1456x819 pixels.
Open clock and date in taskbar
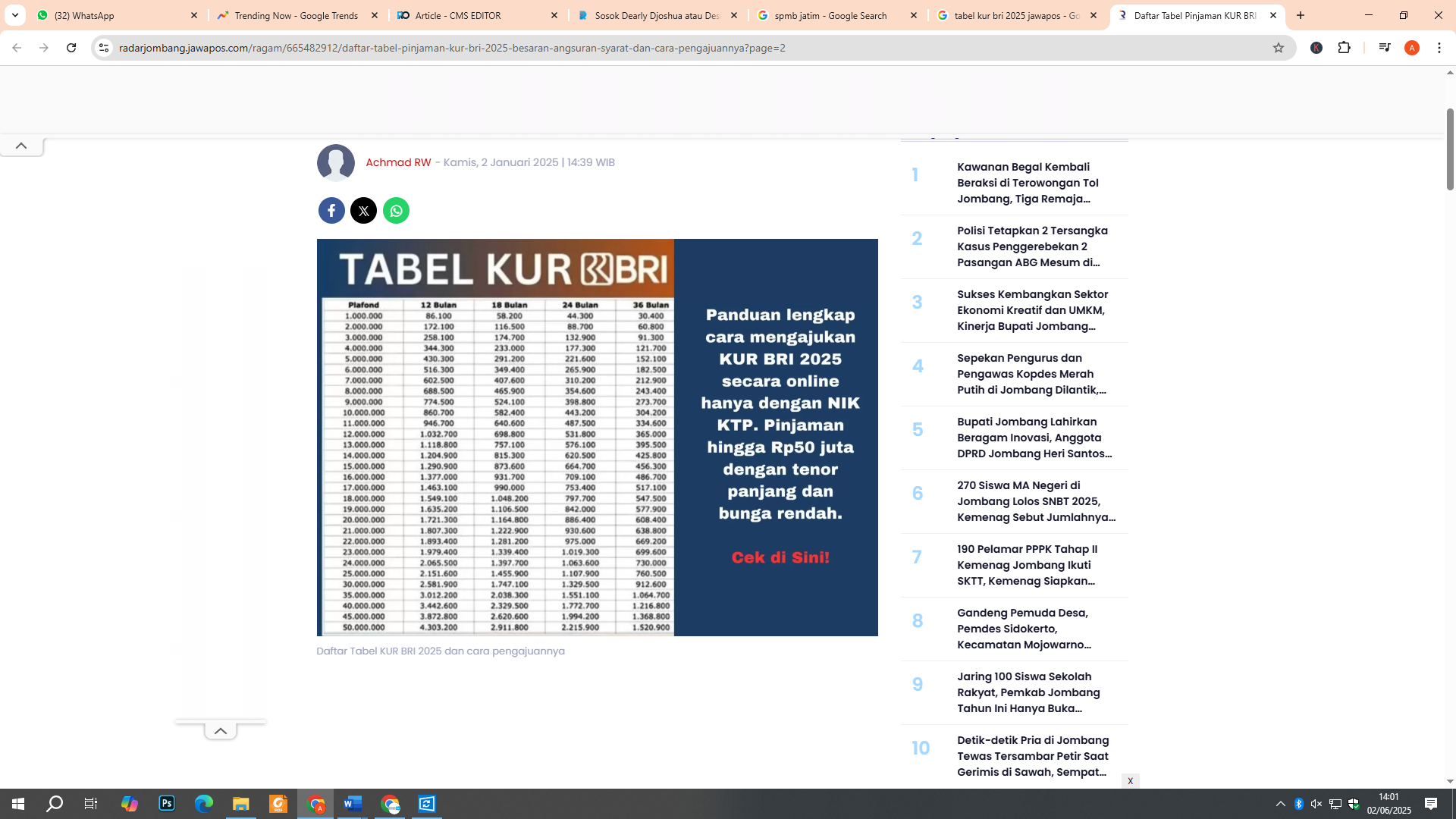coord(1389,804)
